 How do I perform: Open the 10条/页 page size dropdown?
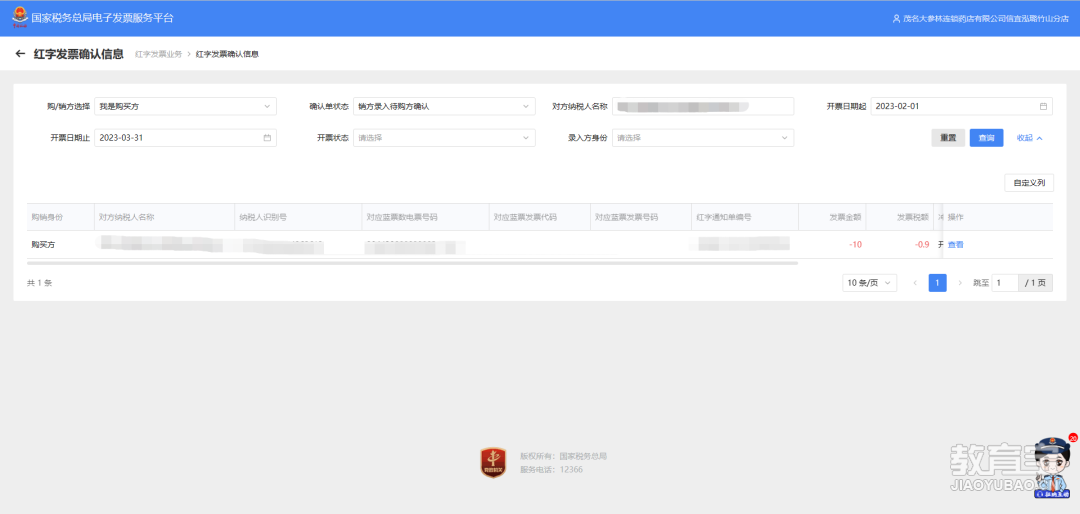[869, 282]
